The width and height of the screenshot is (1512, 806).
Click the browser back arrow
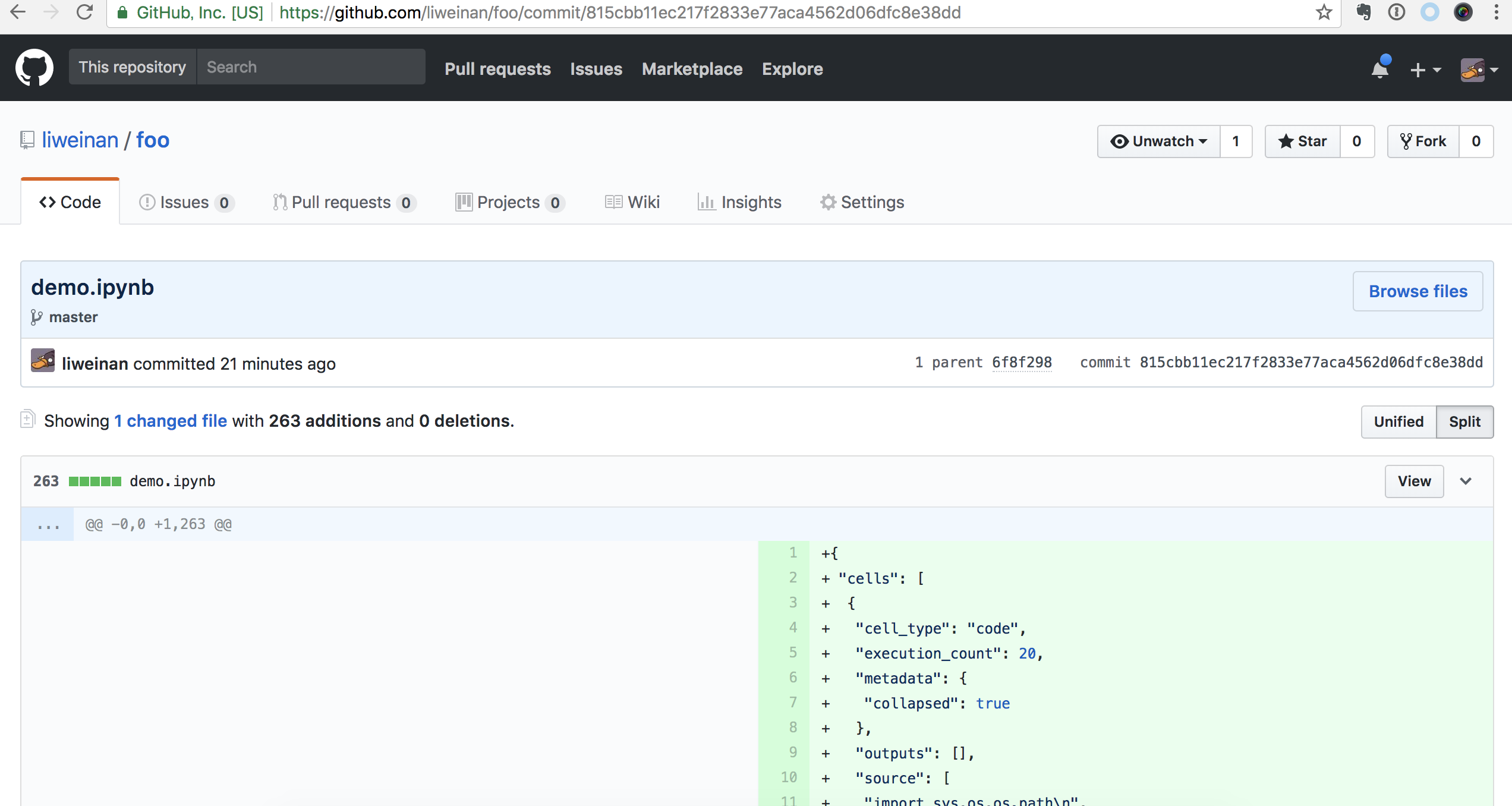[18, 12]
